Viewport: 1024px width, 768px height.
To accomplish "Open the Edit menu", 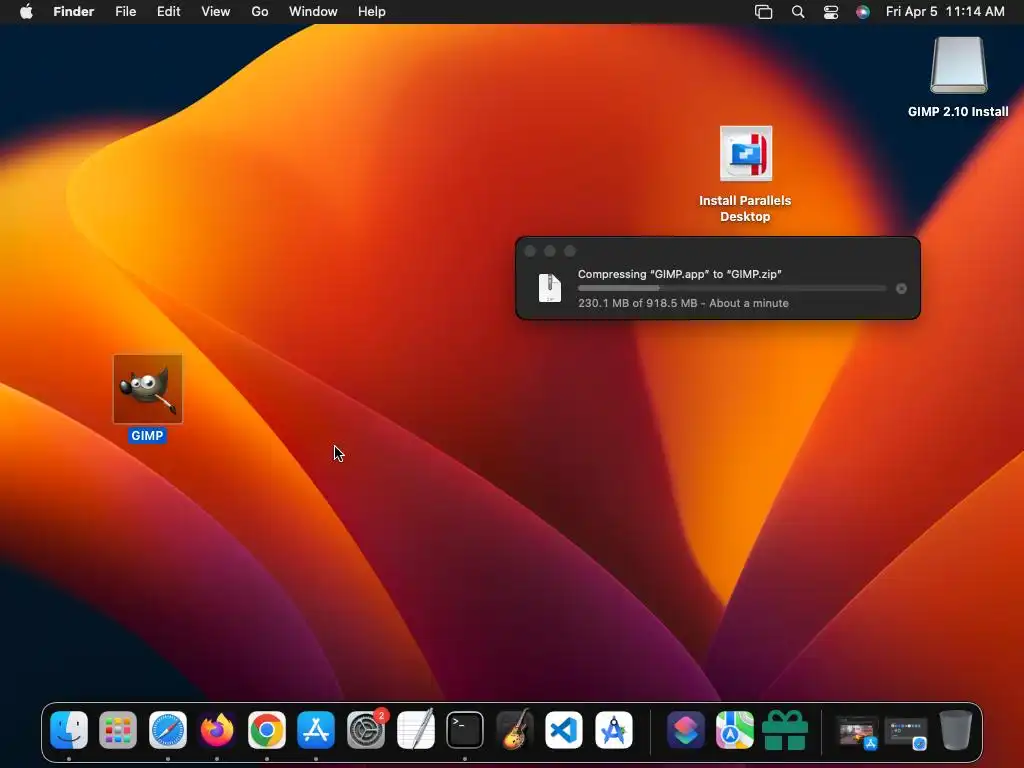I will 168,11.
